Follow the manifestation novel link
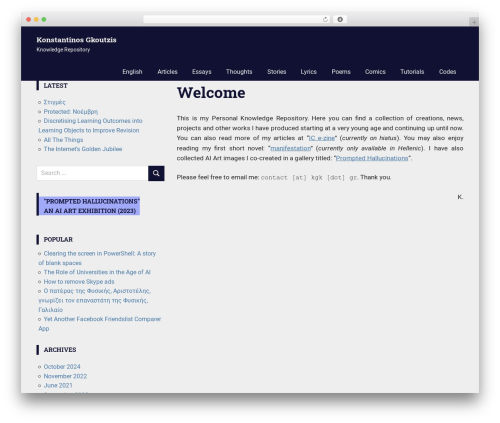The width and height of the screenshot is (500, 423). pos(290,148)
